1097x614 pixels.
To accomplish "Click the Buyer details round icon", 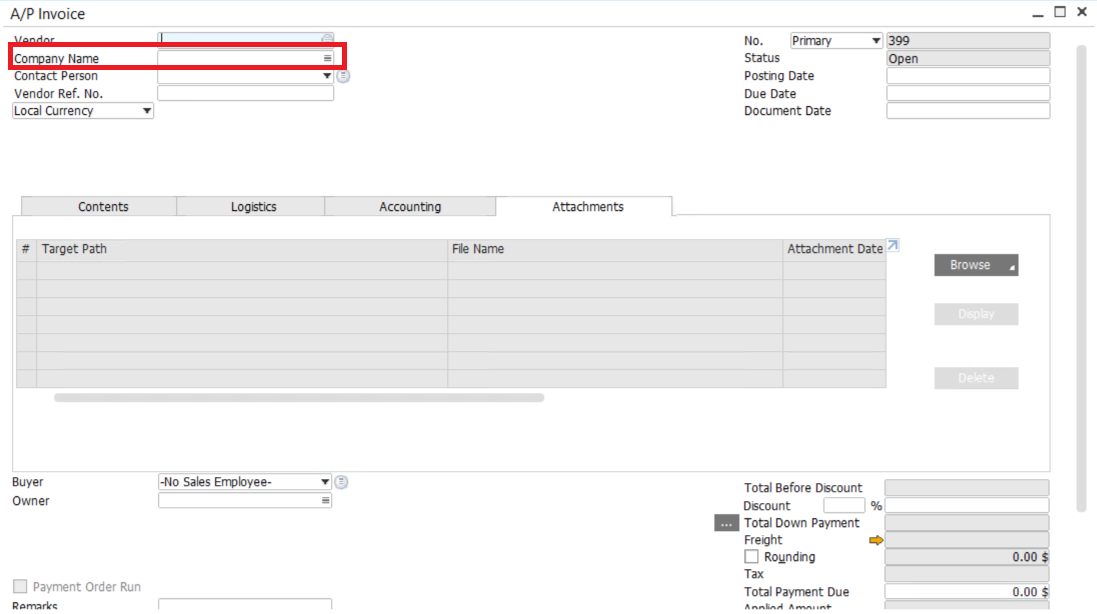I will (x=342, y=482).
